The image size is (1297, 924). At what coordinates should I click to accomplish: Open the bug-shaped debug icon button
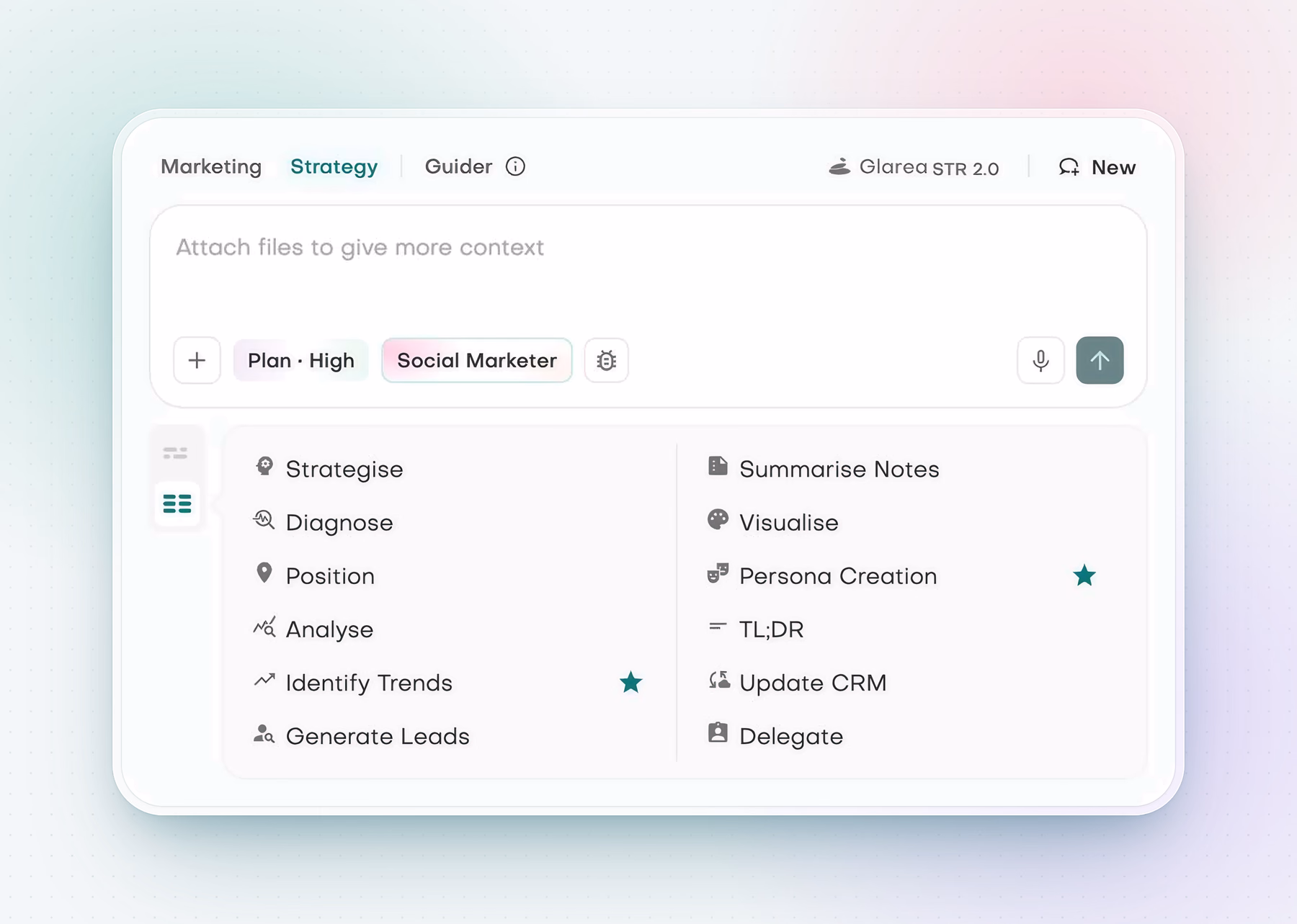pyautogui.click(x=606, y=360)
